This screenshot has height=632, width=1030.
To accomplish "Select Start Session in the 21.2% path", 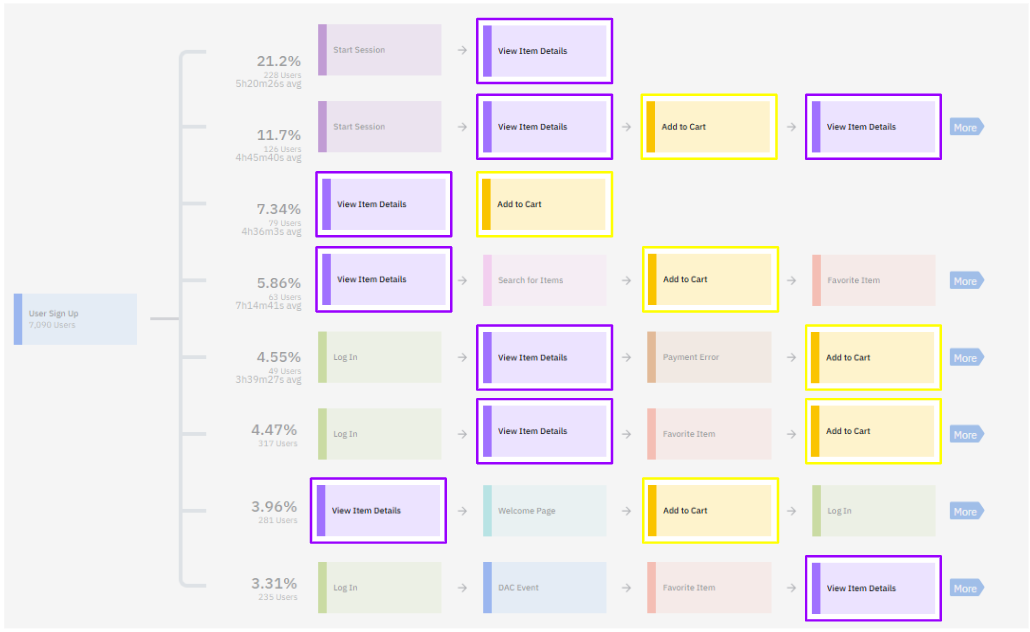I will pos(379,50).
